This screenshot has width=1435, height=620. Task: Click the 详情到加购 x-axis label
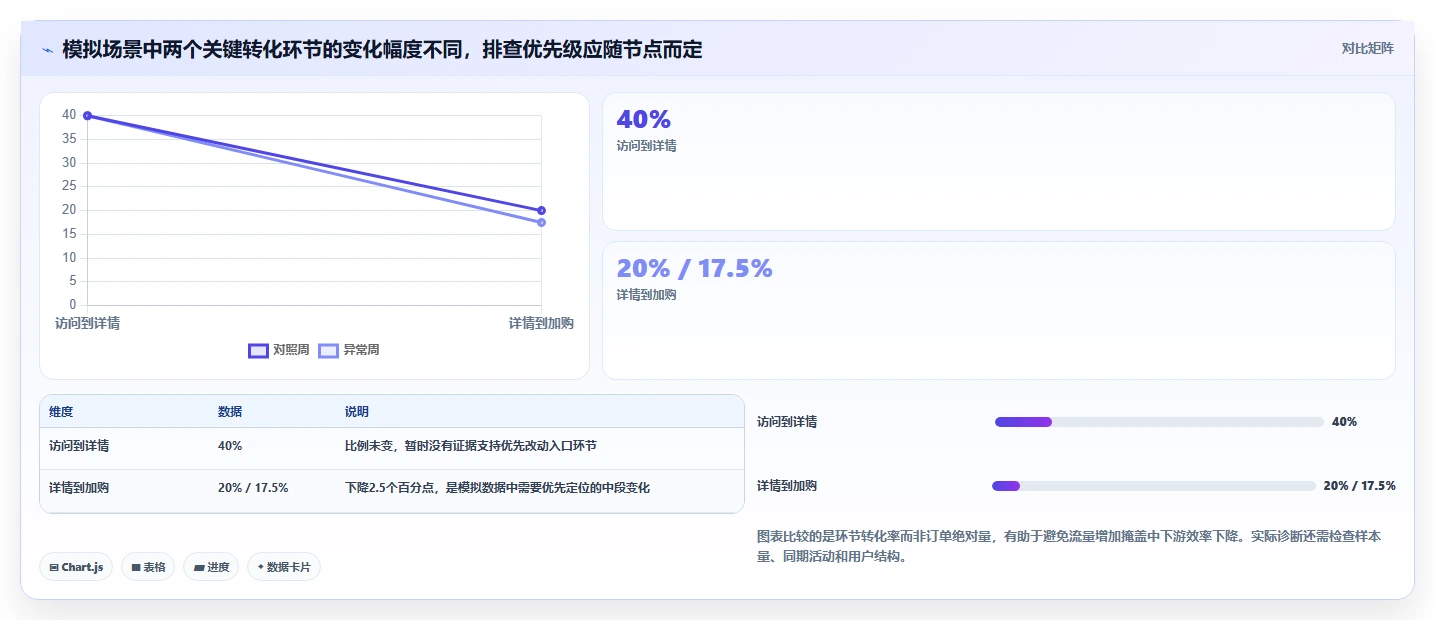pyautogui.click(x=541, y=324)
